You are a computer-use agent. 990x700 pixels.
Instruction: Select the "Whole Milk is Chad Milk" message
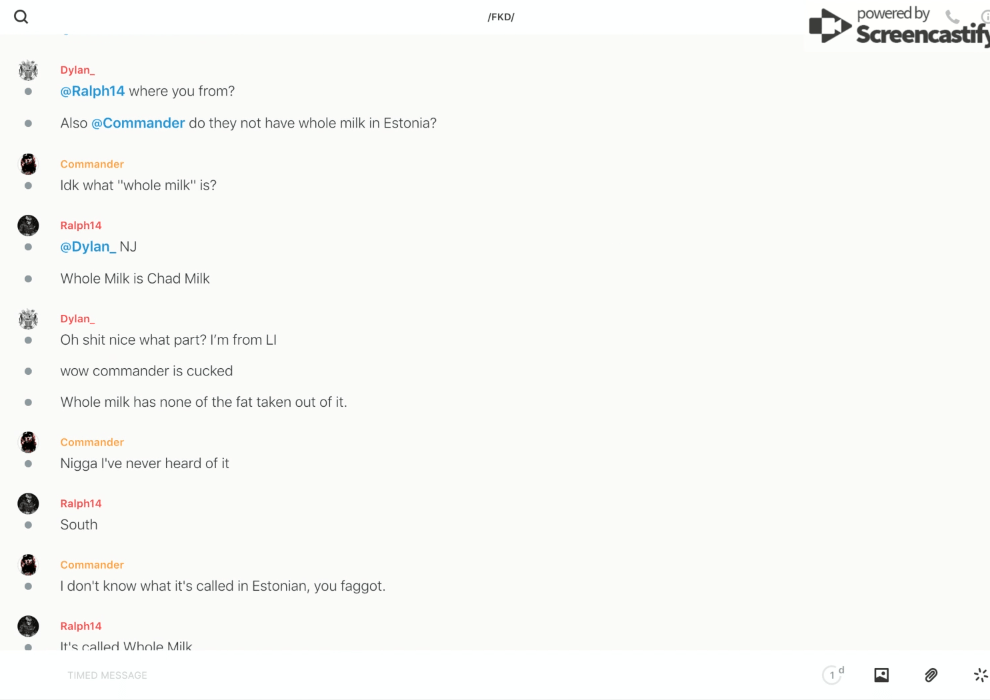coord(135,278)
